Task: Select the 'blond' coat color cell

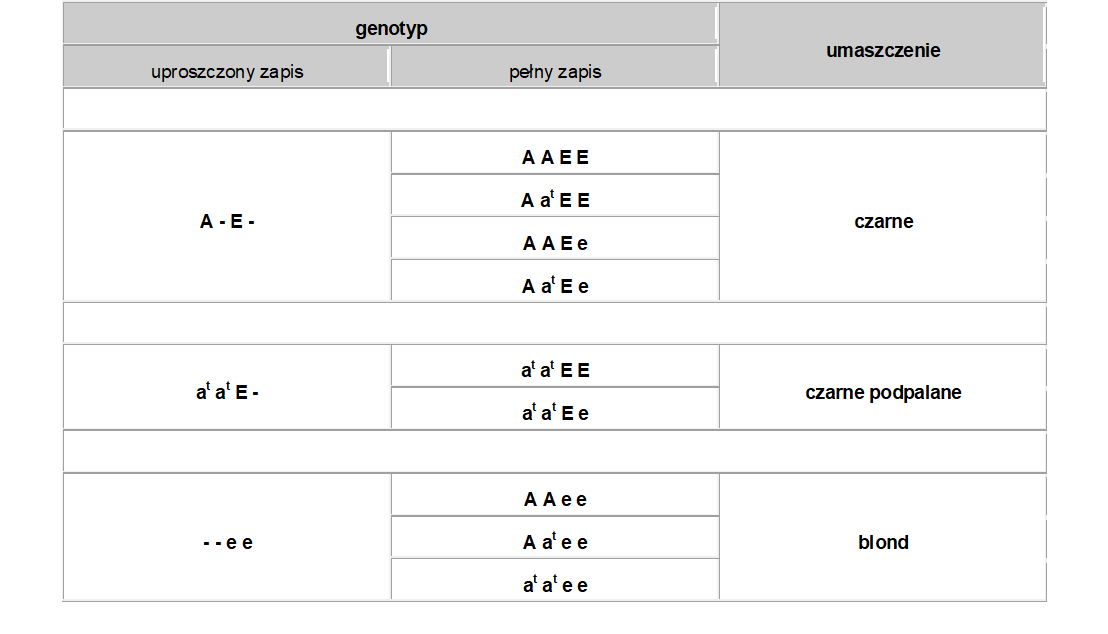Action: 883,543
